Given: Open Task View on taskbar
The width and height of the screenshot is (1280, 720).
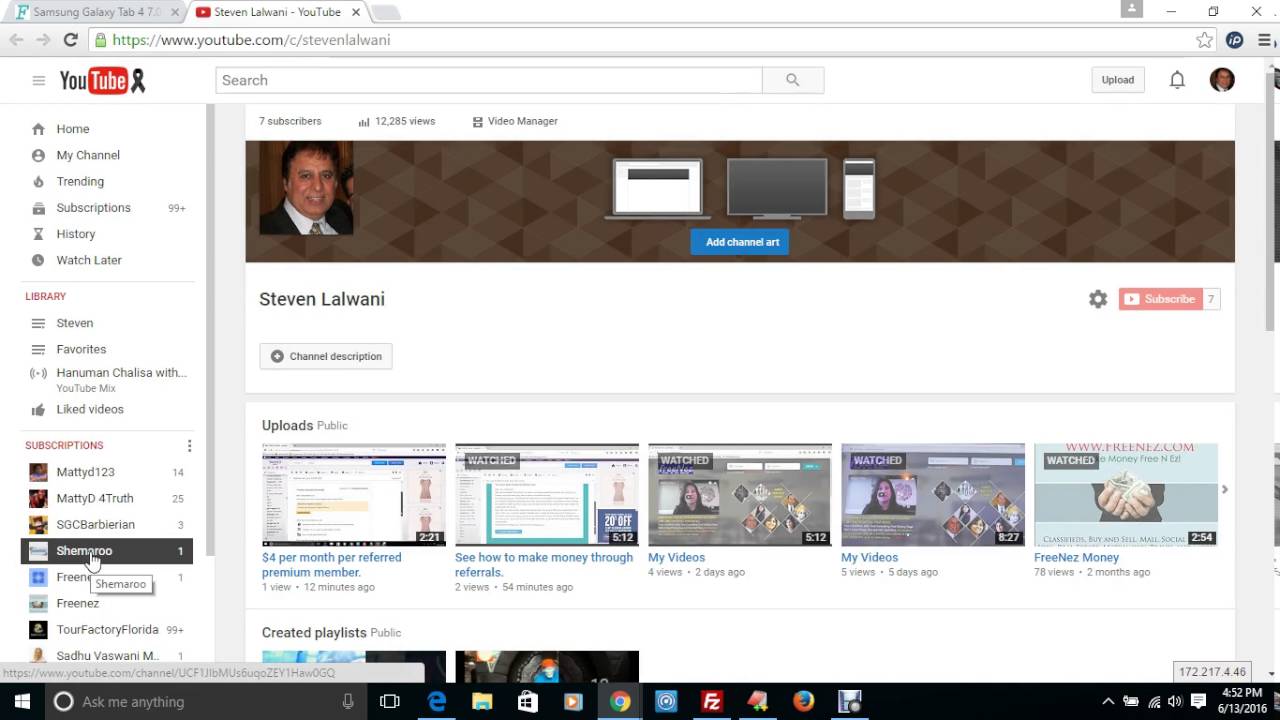Looking at the screenshot, I should click(x=390, y=701).
